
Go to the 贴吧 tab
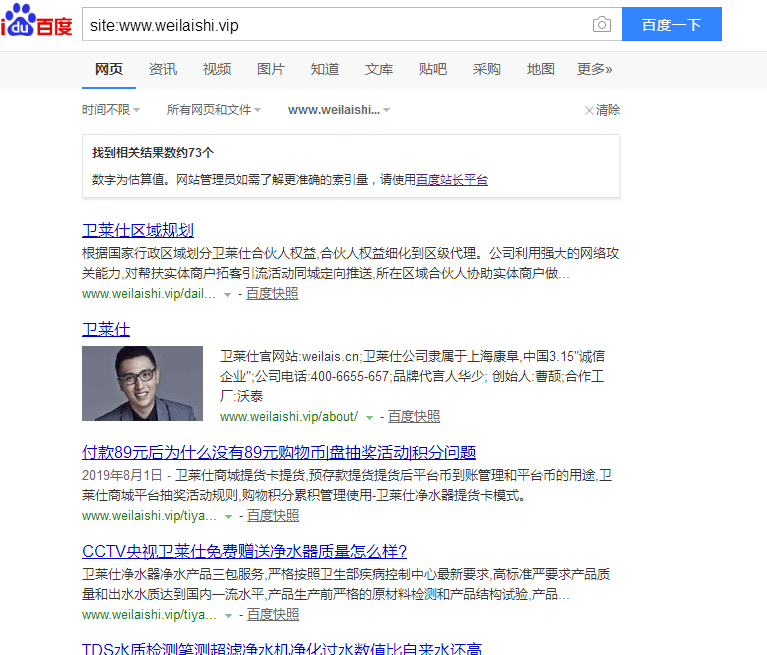432,69
